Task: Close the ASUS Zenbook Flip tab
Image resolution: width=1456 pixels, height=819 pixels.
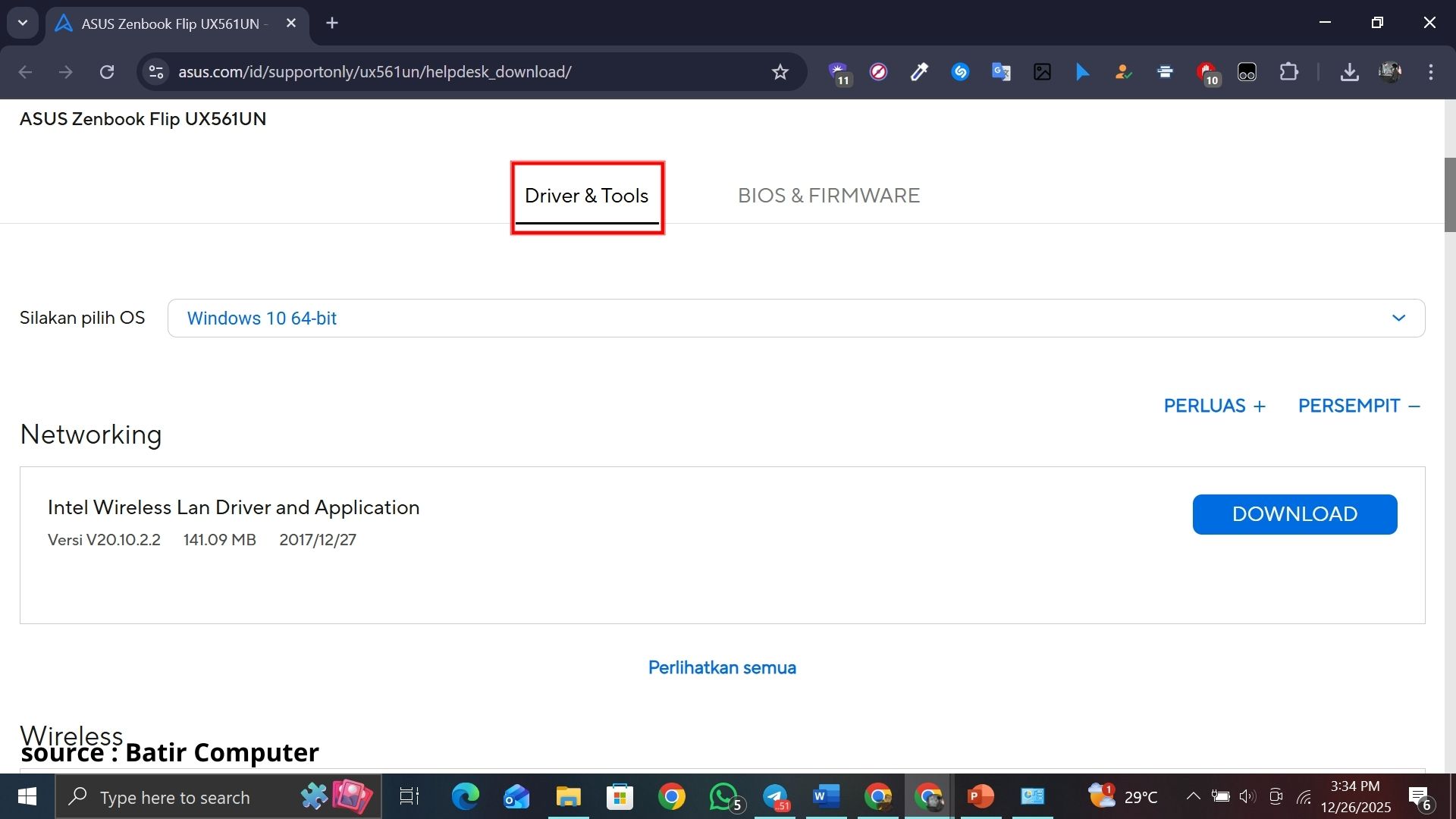Action: point(291,24)
